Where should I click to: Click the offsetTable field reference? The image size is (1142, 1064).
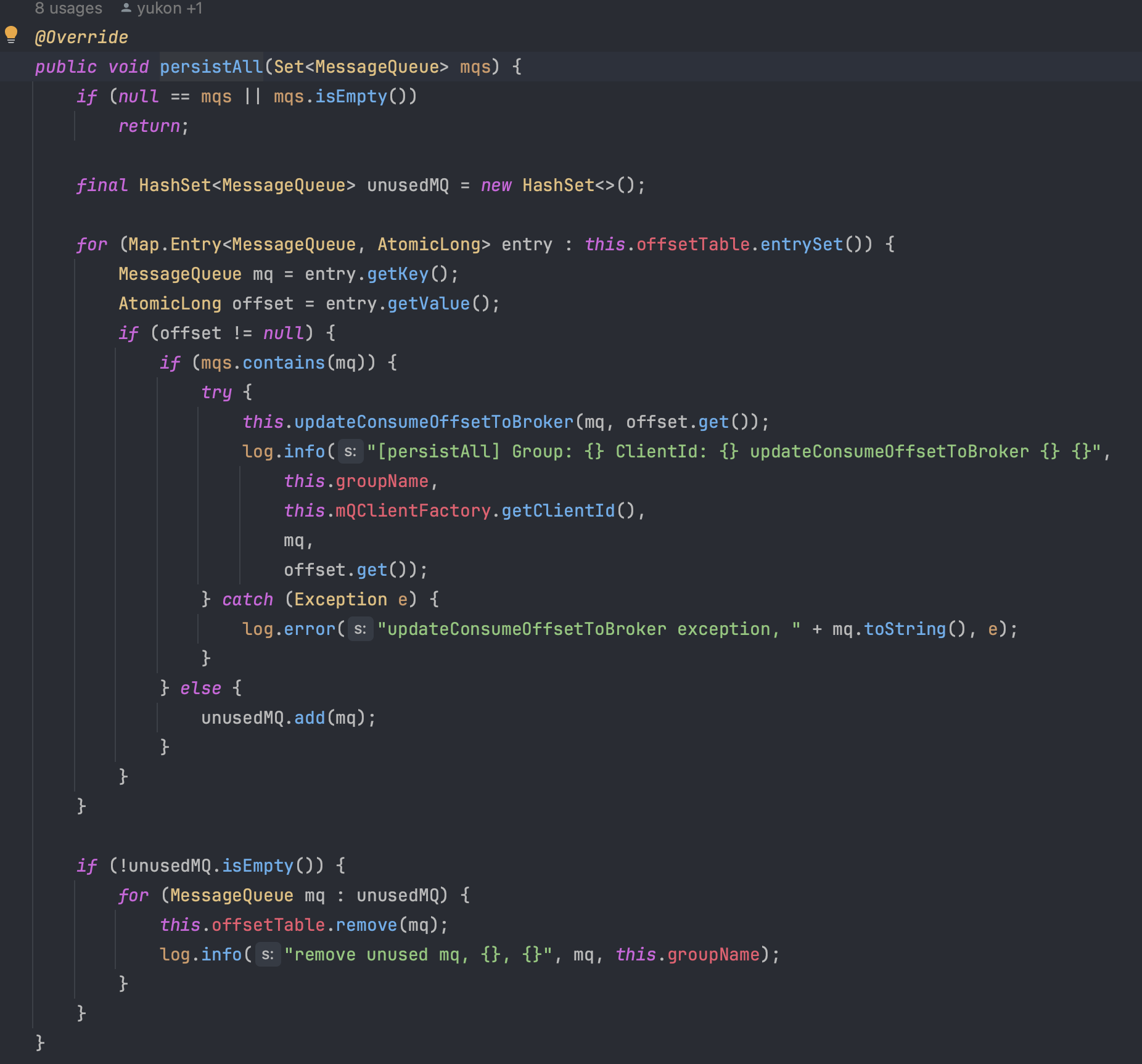pos(694,244)
